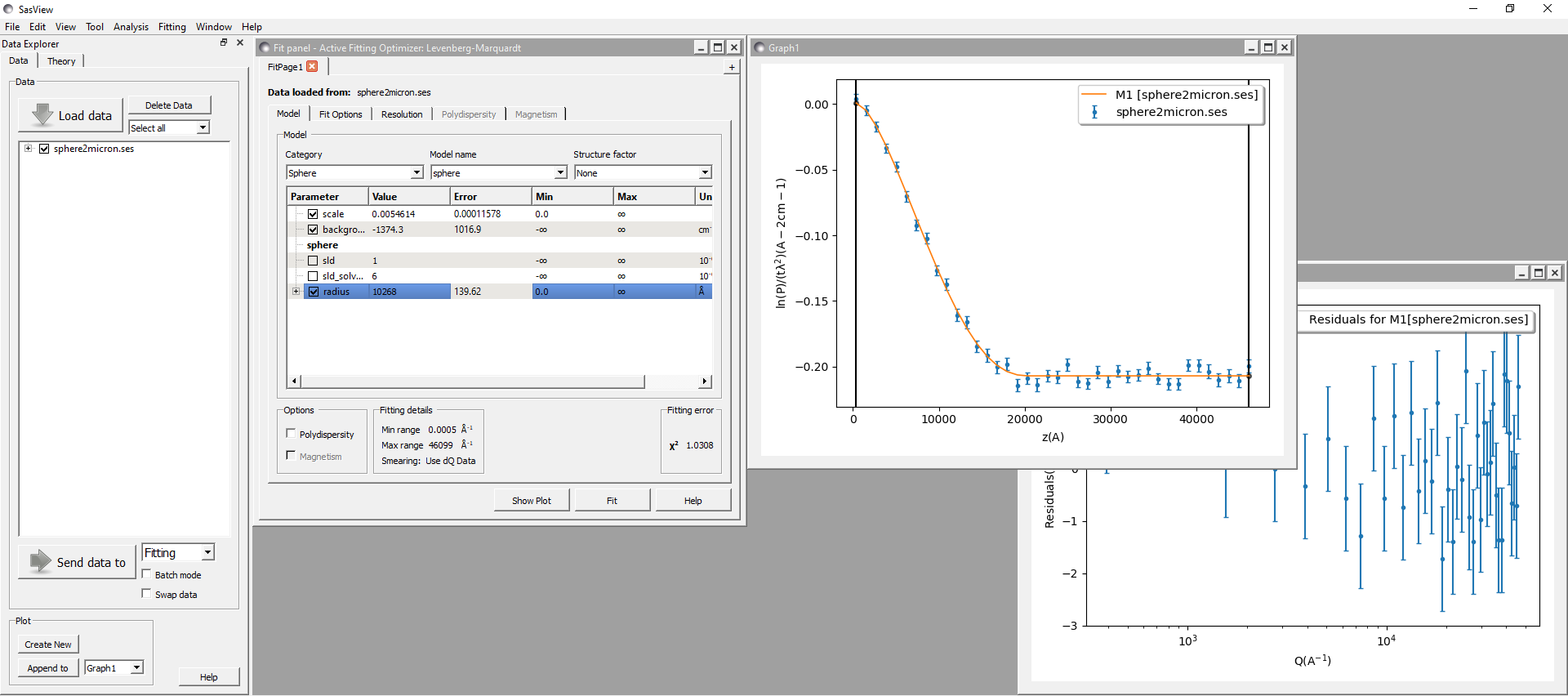Minimize the Fit panel window

coord(701,47)
